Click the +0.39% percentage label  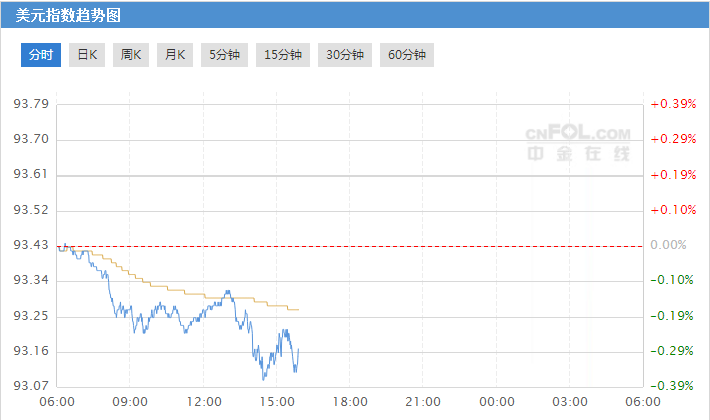673,104
